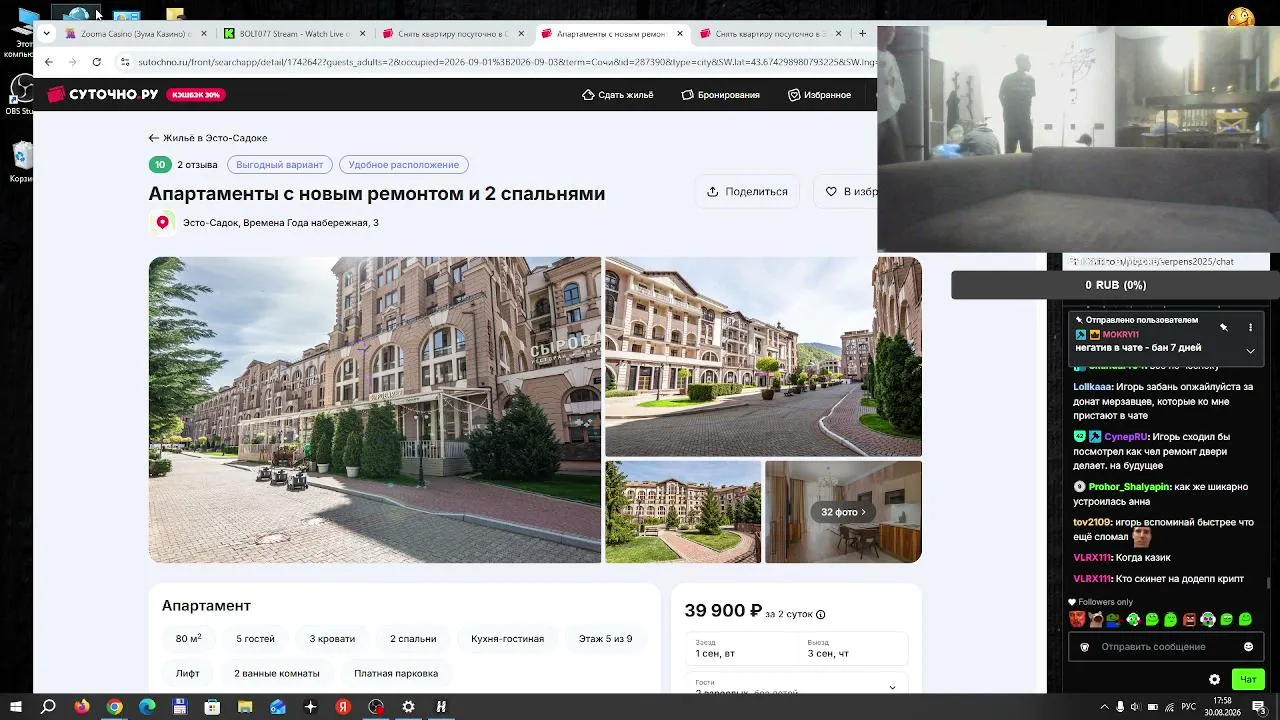
Task: Open the tab search dropdown arrow
Action: coord(46,34)
